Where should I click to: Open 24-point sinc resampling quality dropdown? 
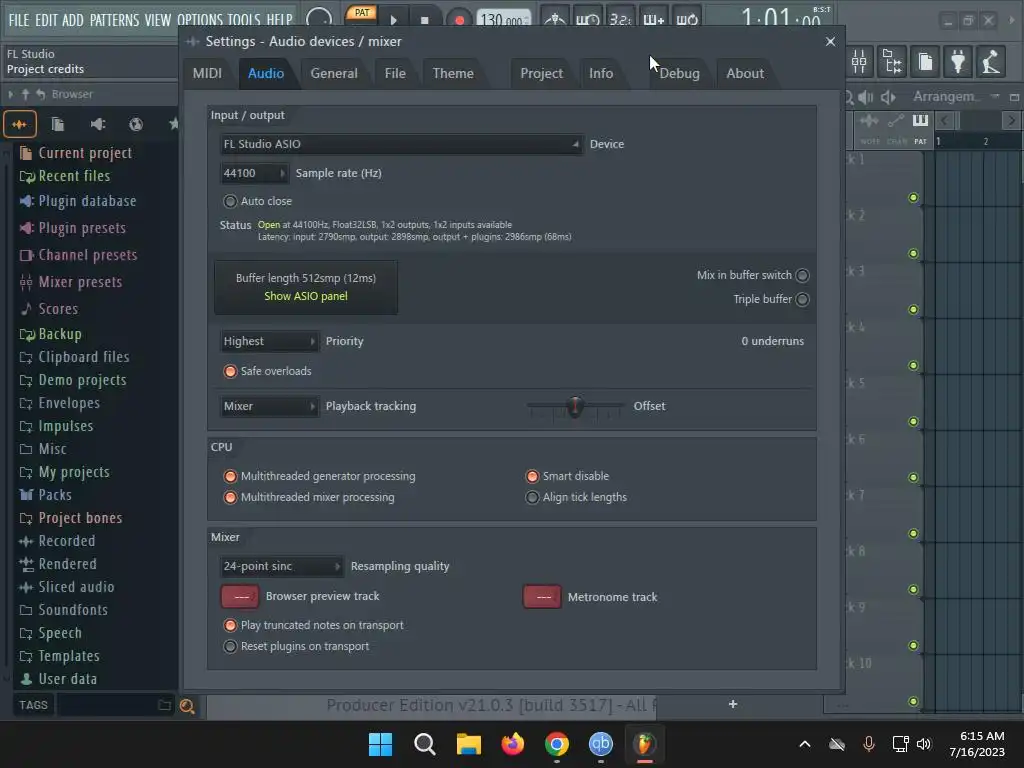click(x=281, y=566)
